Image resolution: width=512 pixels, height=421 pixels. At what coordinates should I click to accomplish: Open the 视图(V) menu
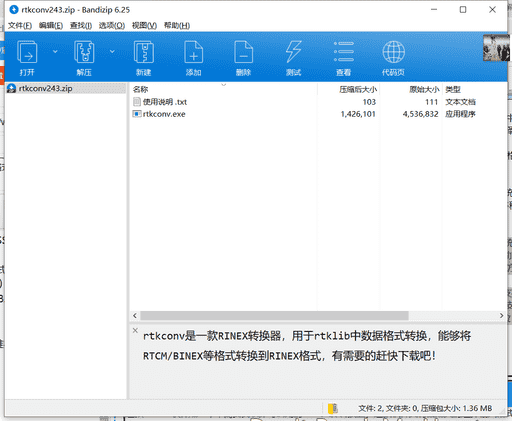[x=144, y=26]
